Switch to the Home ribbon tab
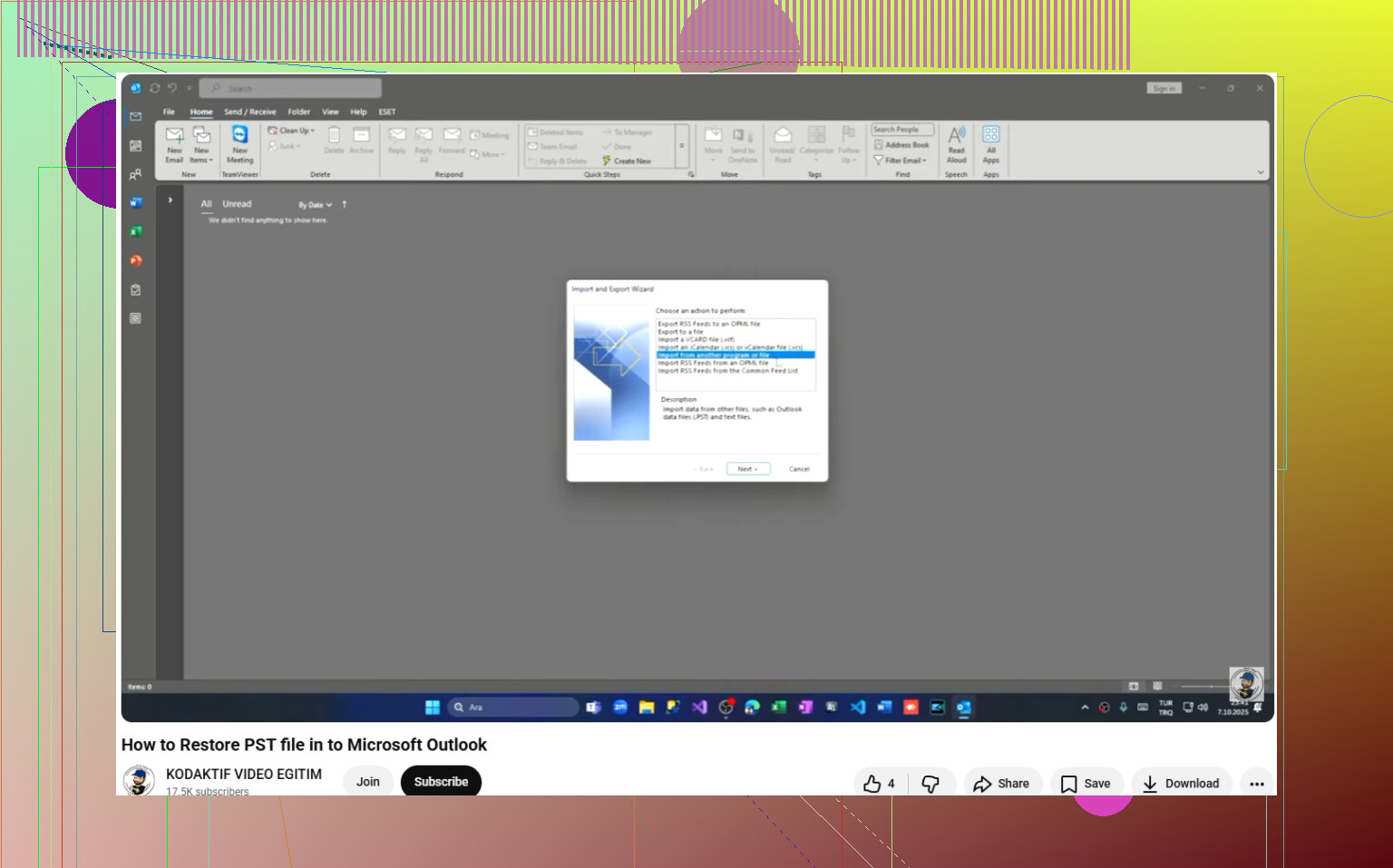Image resolution: width=1393 pixels, height=868 pixels. [x=201, y=112]
